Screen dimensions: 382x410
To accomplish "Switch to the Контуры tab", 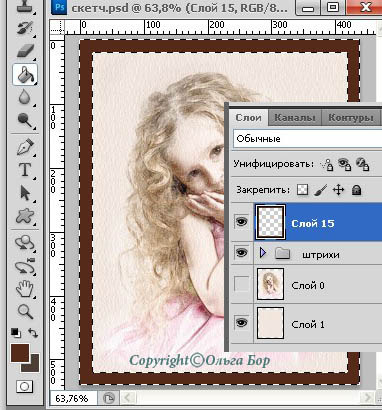I will 351,118.
